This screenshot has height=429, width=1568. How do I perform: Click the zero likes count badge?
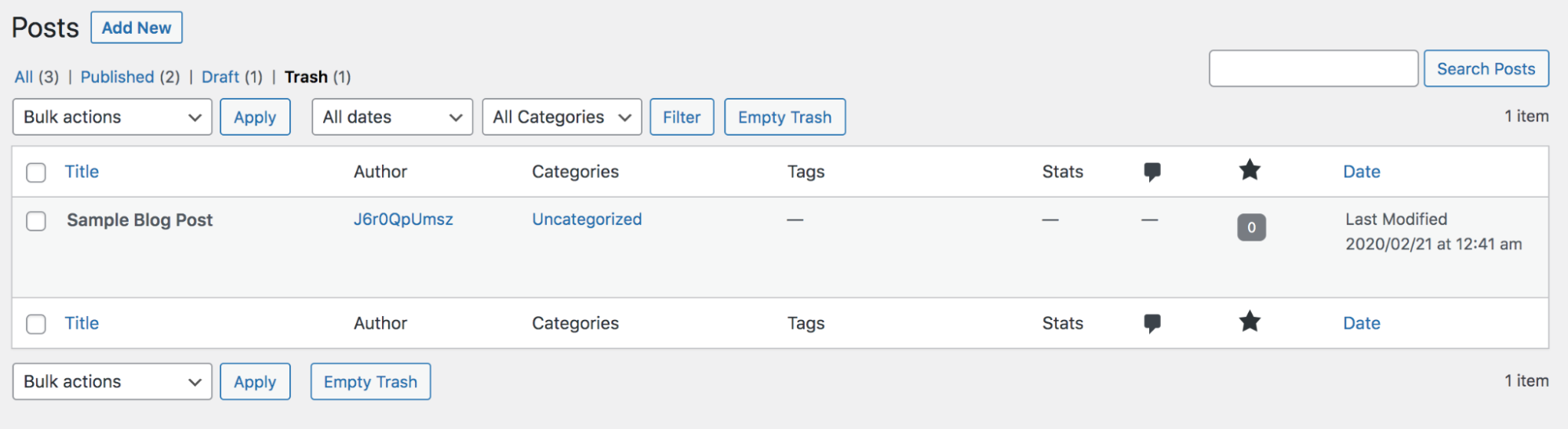pos(1251,227)
